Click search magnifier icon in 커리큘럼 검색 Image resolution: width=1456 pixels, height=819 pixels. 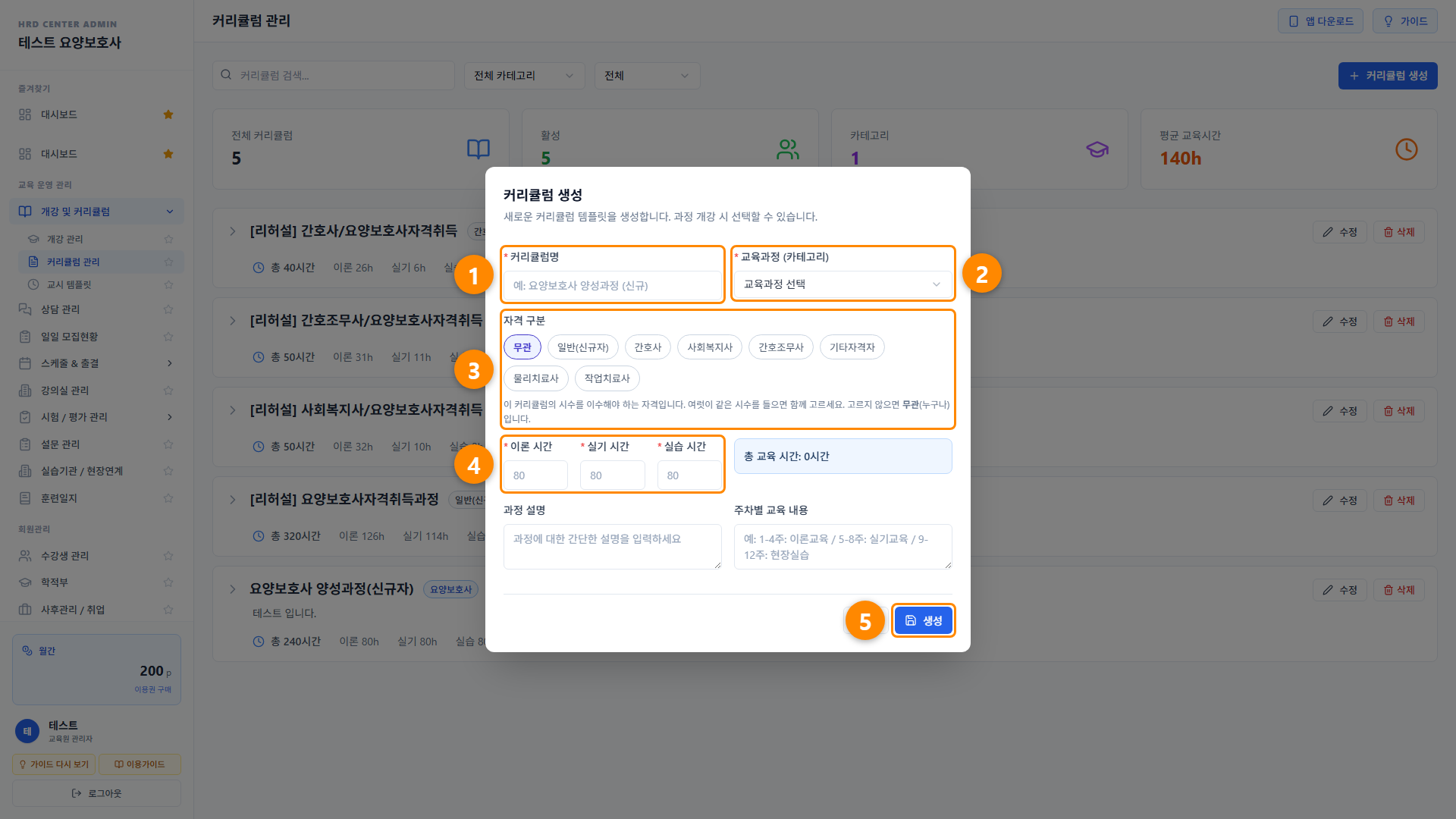pyautogui.click(x=226, y=75)
